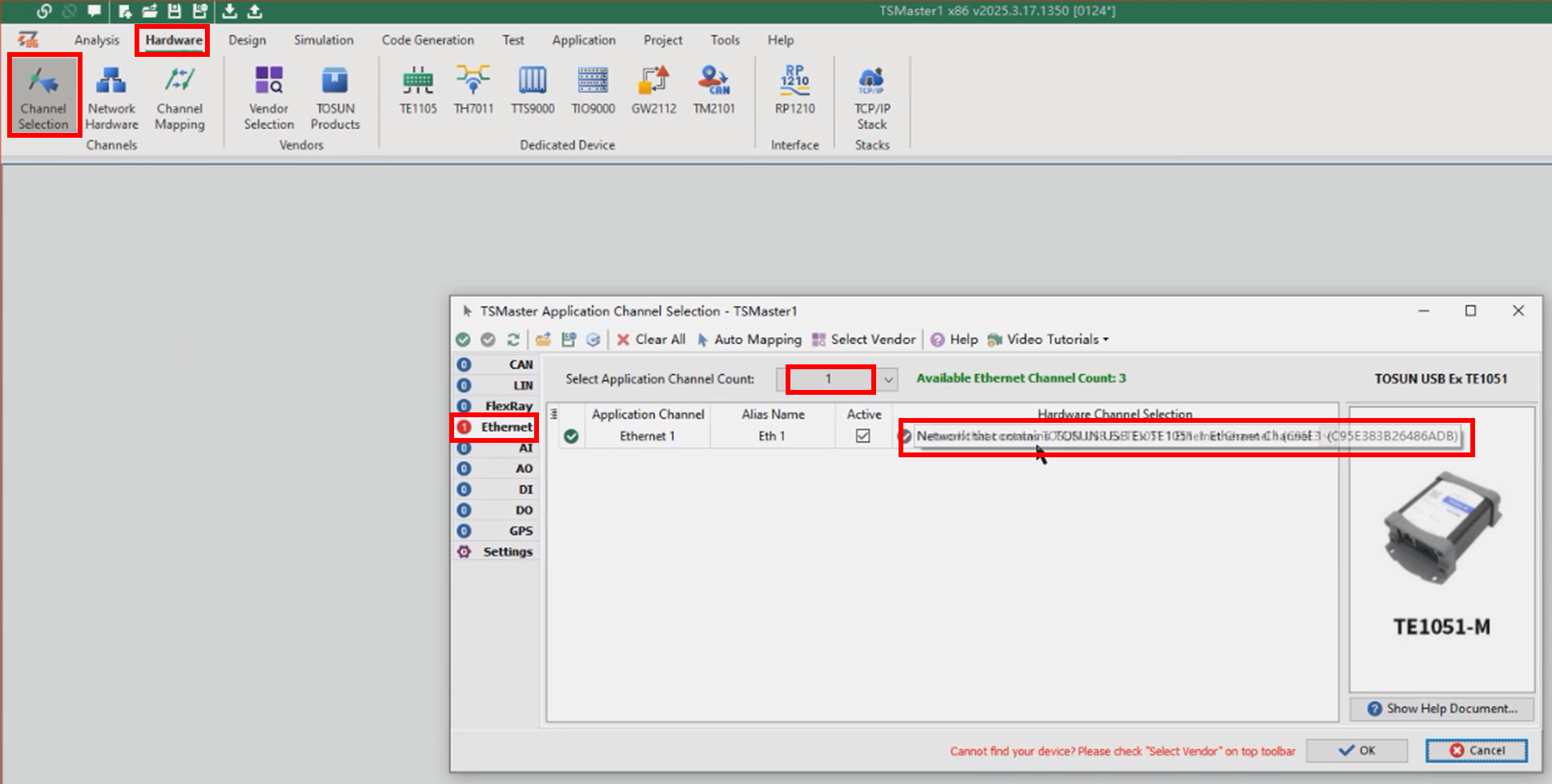Screen dimensions: 1552x784
Task: Switch to the Analysis ribbon tab
Action: tap(97, 40)
